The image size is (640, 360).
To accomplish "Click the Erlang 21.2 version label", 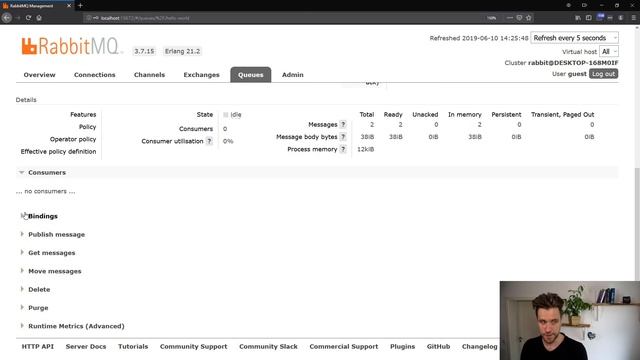I will click(182, 51).
